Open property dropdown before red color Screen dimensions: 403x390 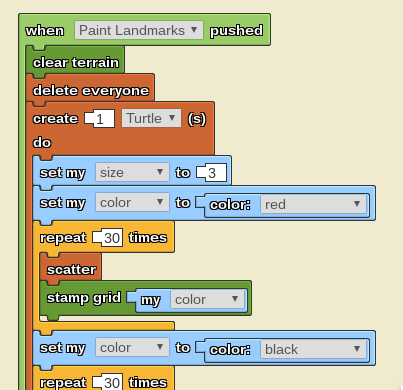[x=132, y=202]
